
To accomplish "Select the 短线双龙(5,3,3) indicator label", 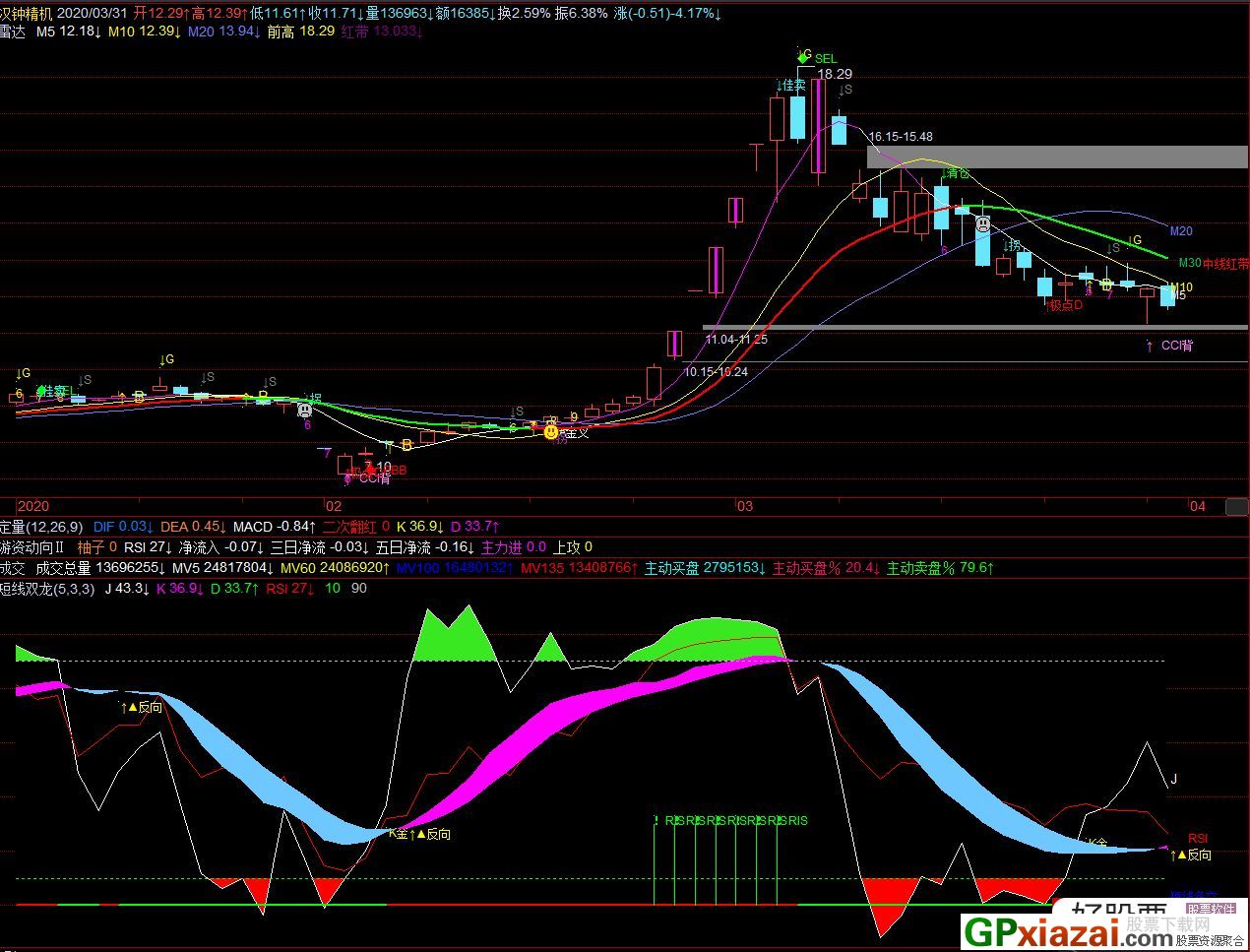I will tap(47, 589).
